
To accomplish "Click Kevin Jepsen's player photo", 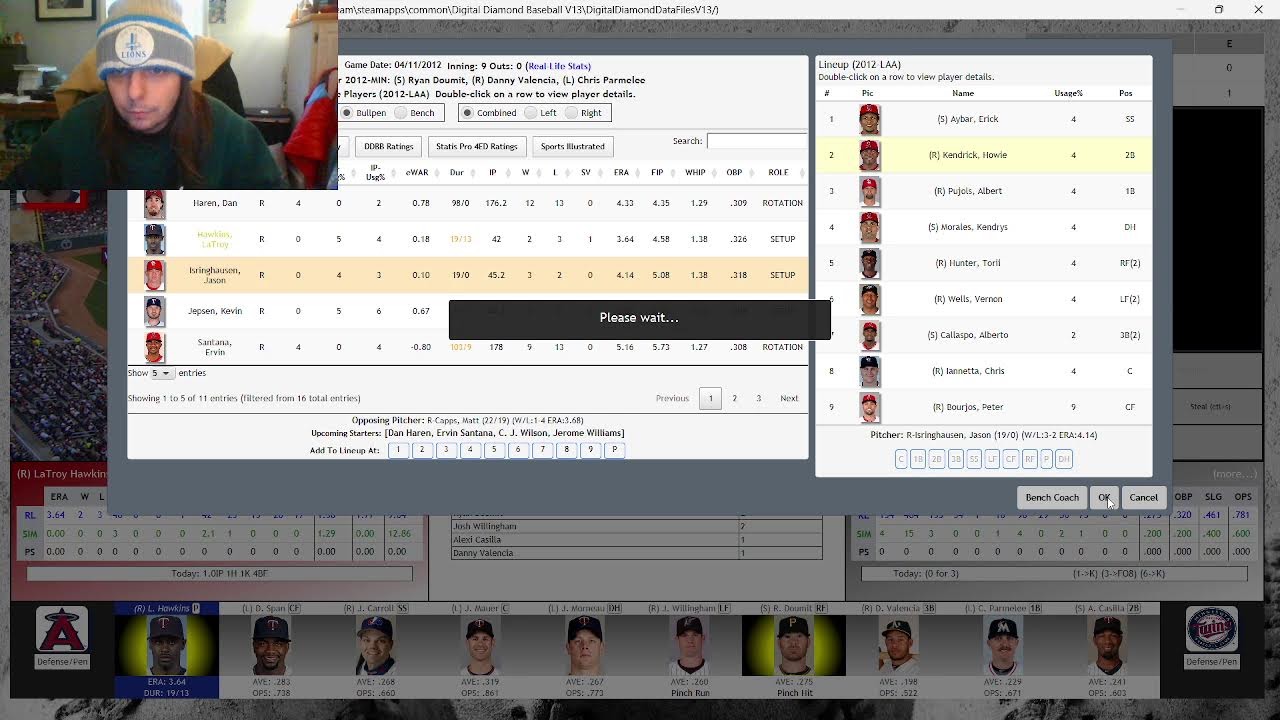I will tap(154, 311).
